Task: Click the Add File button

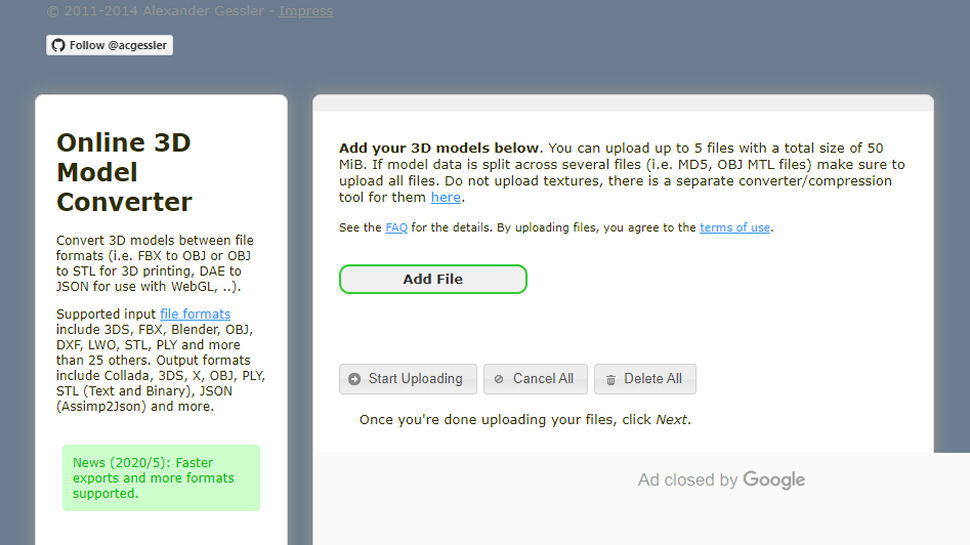Action: tap(433, 279)
